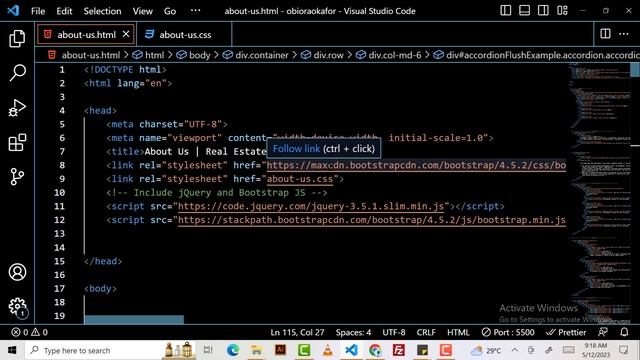Toggle the bottom panel layout icon
Viewport: 640px width, 360px height.
(x=524, y=11)
